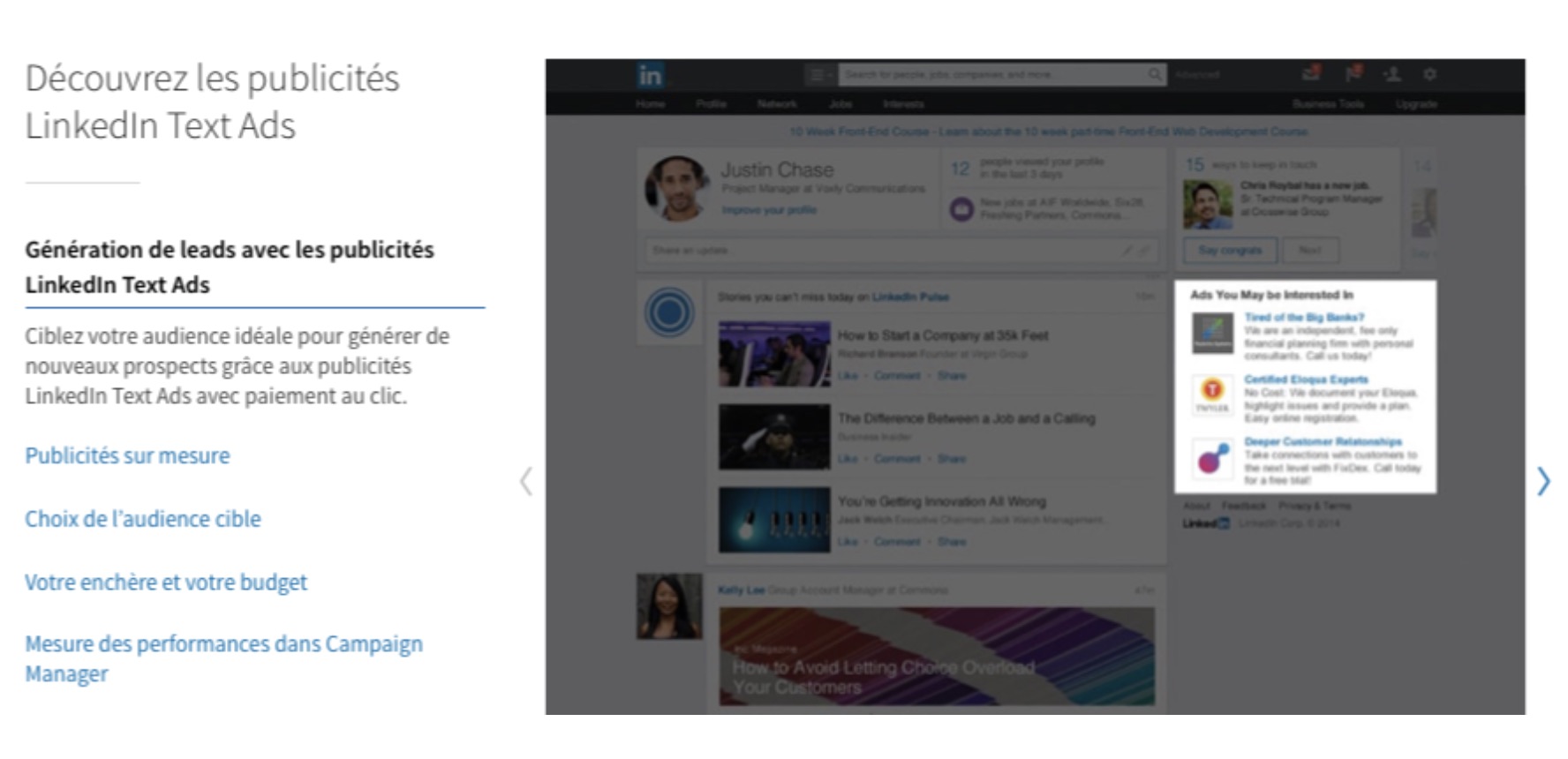
Task: Open 'The Difference Between a Job and a Calling'
Action: pyautogui.click(x=966, y=418)
